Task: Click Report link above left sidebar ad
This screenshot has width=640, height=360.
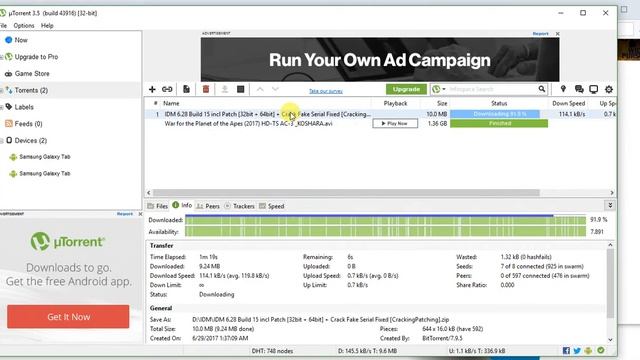Action: pos(124,214)
